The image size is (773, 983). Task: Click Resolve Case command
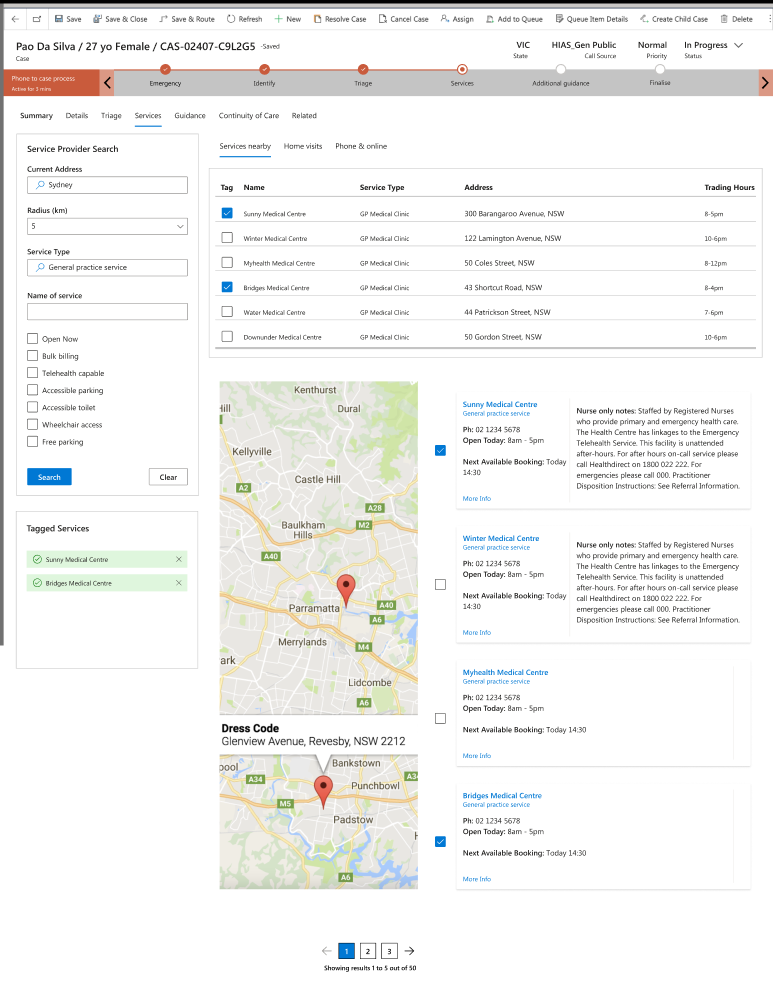click(x=339, y=19)
